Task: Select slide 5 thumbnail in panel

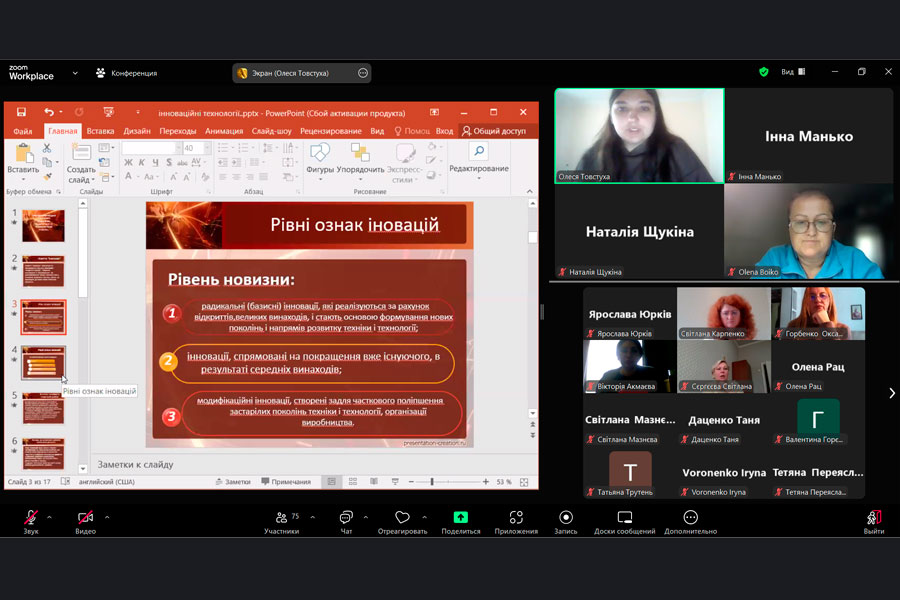Action: [43, 408]
